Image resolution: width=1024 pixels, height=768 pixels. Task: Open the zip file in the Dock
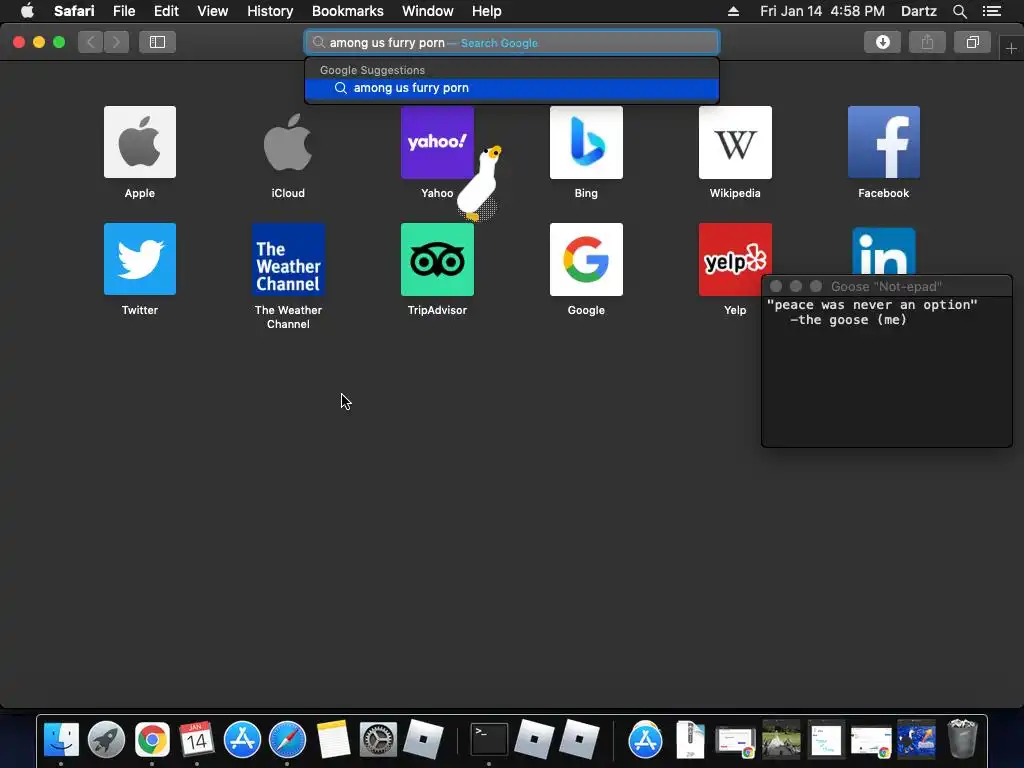point(690,739)
